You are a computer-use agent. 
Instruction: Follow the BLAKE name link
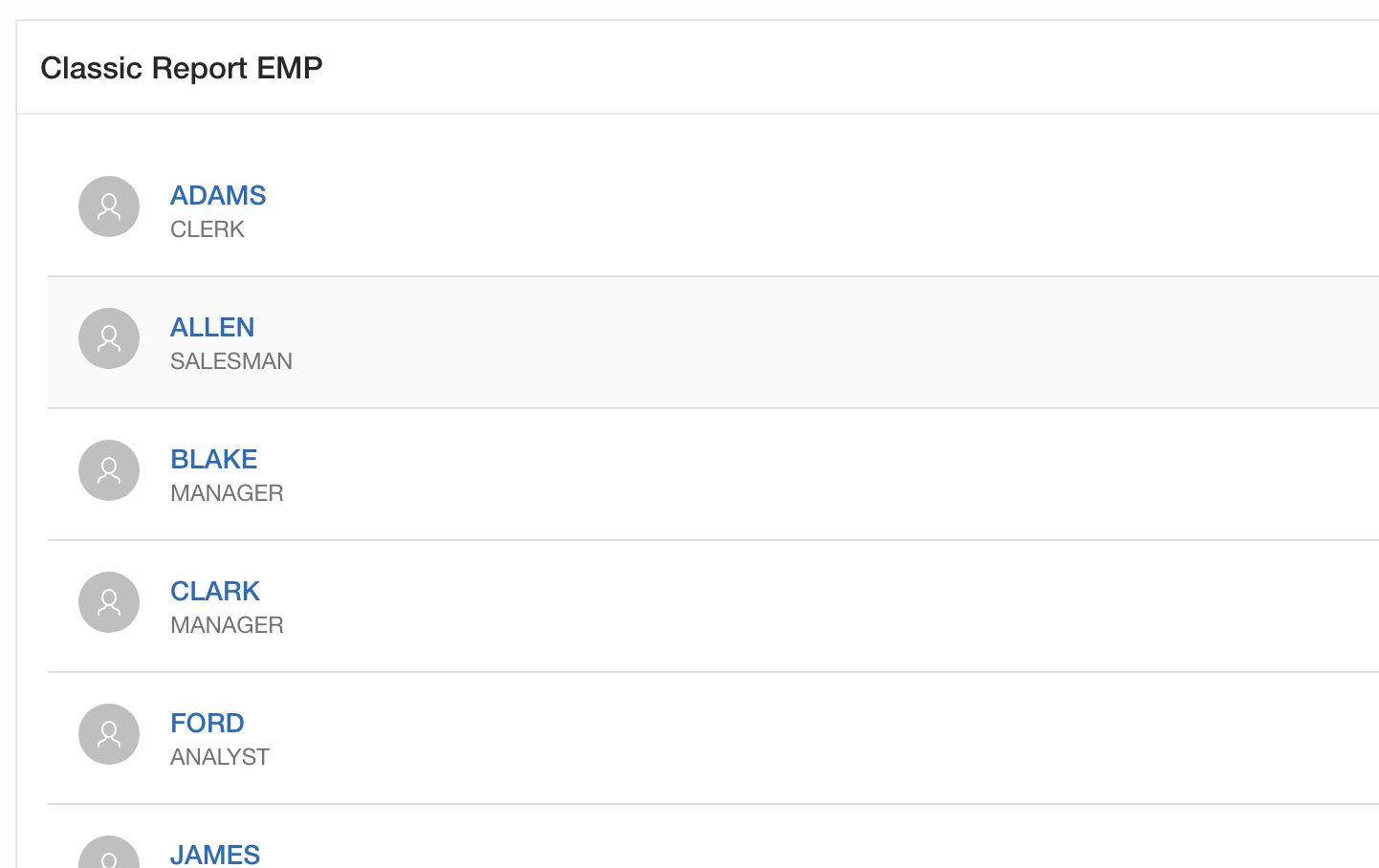(x=214, y=459)
